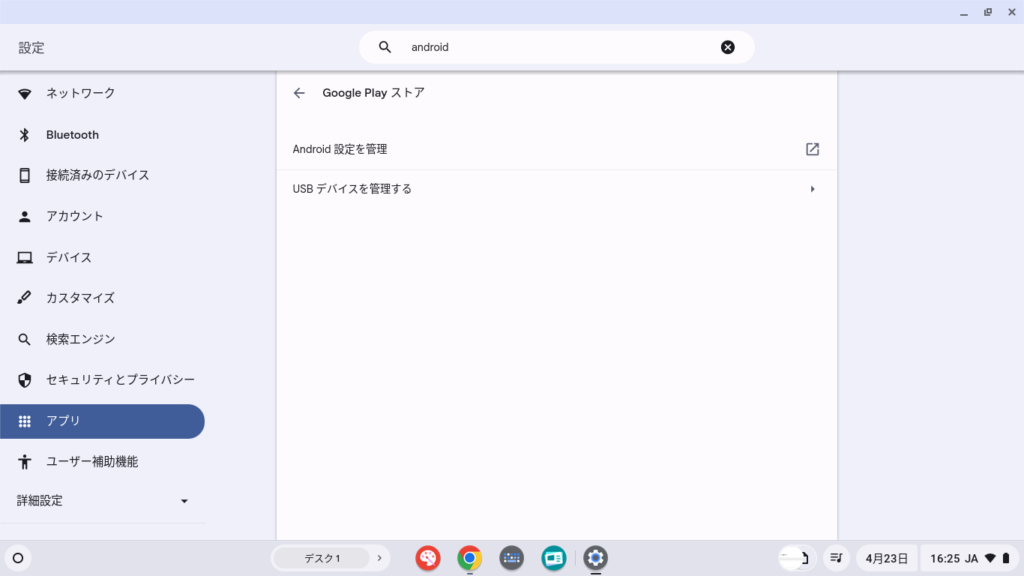Open セキュリティとプライバシー settings section

point(120,380)
